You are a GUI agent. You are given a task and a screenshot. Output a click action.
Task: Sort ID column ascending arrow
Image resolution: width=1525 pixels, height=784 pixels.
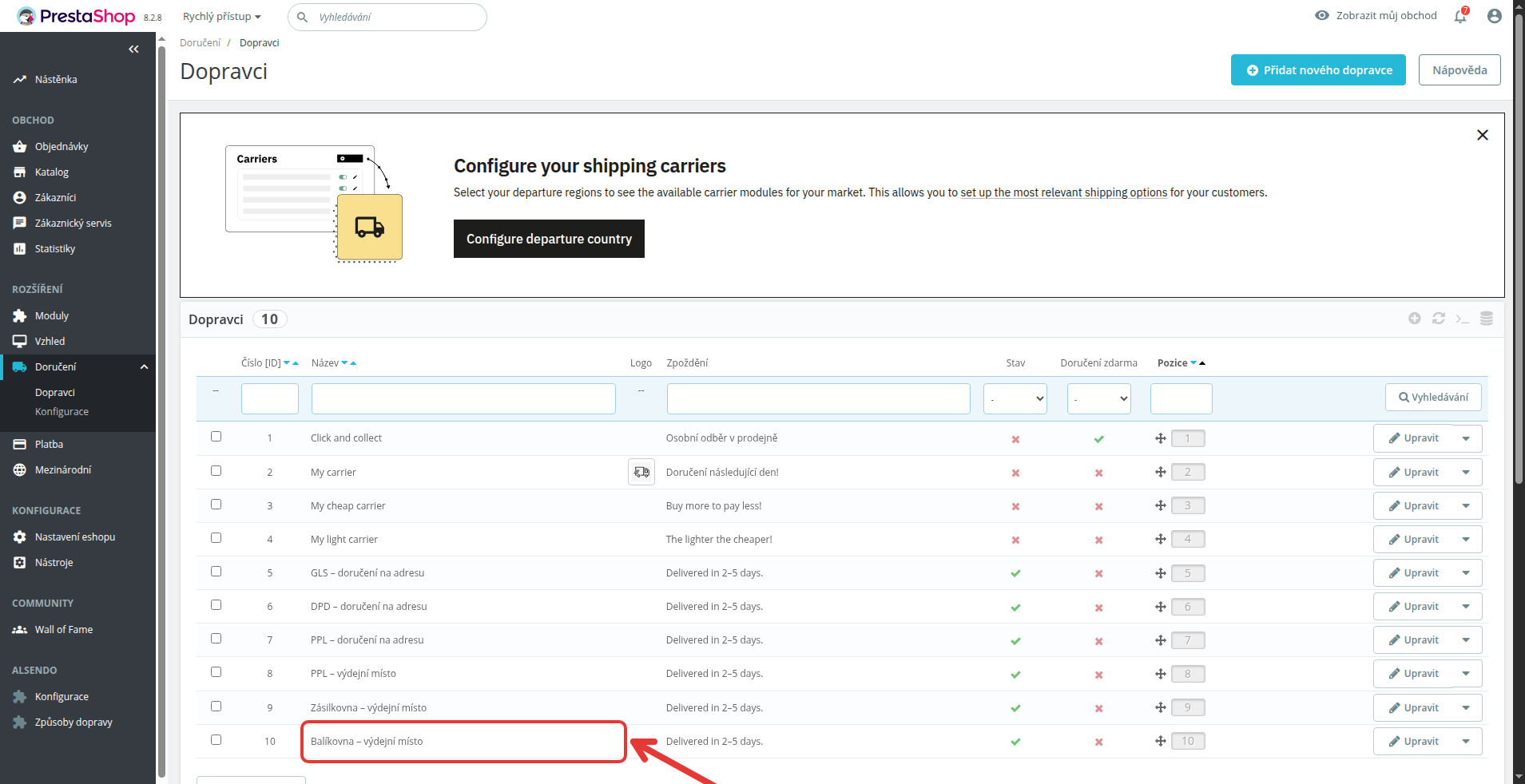pos(296,363)
